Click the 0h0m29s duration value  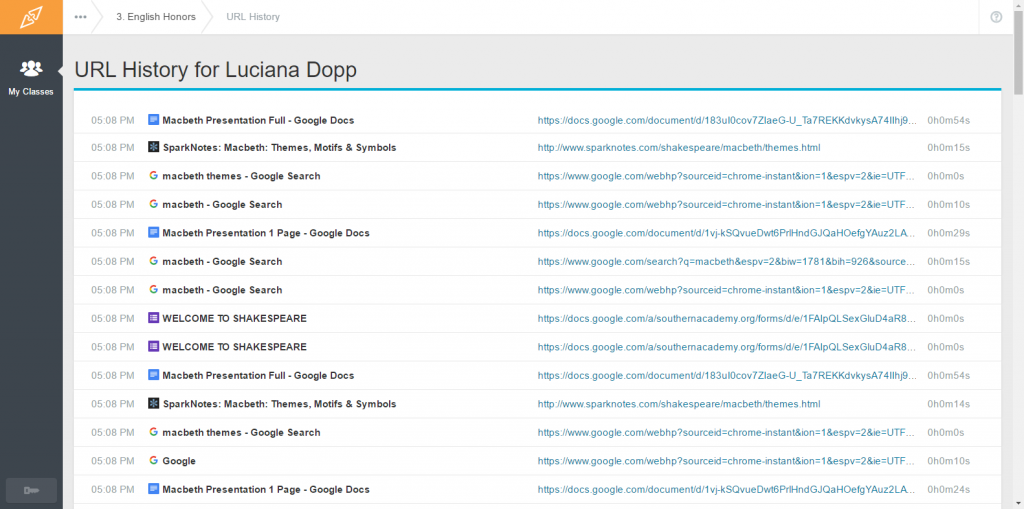[x=948, y=233]
